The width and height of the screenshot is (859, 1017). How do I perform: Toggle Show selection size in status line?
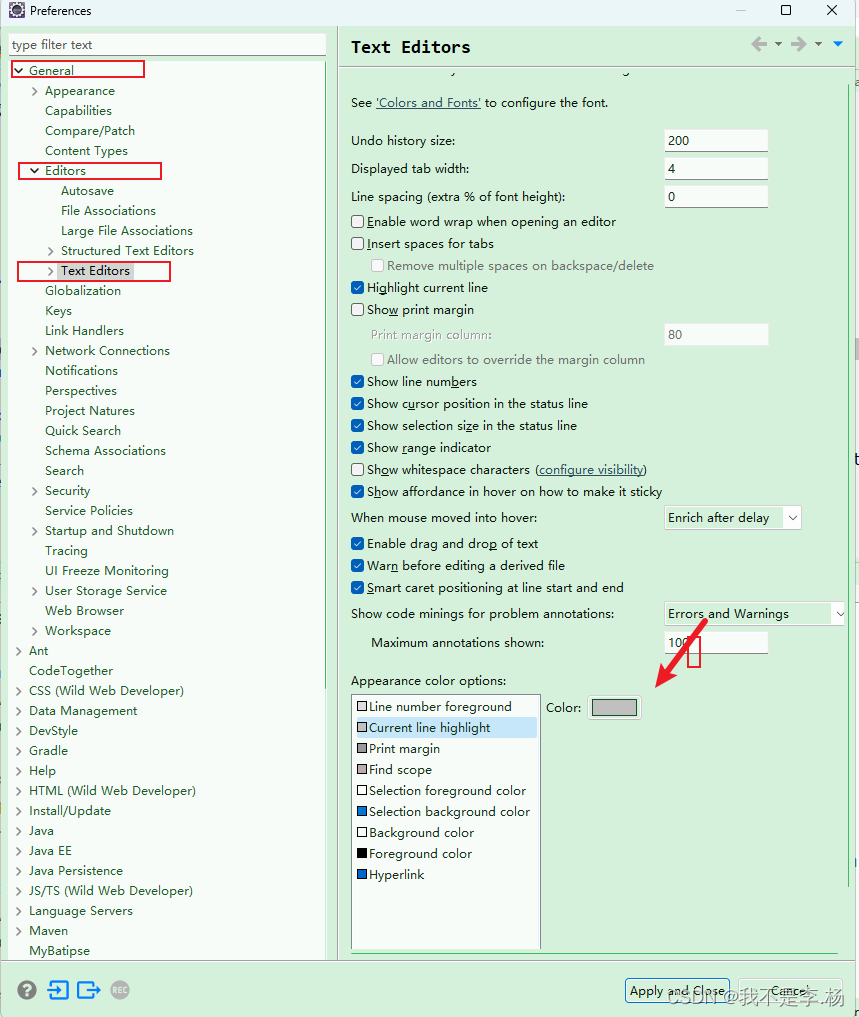coord(357,425)
